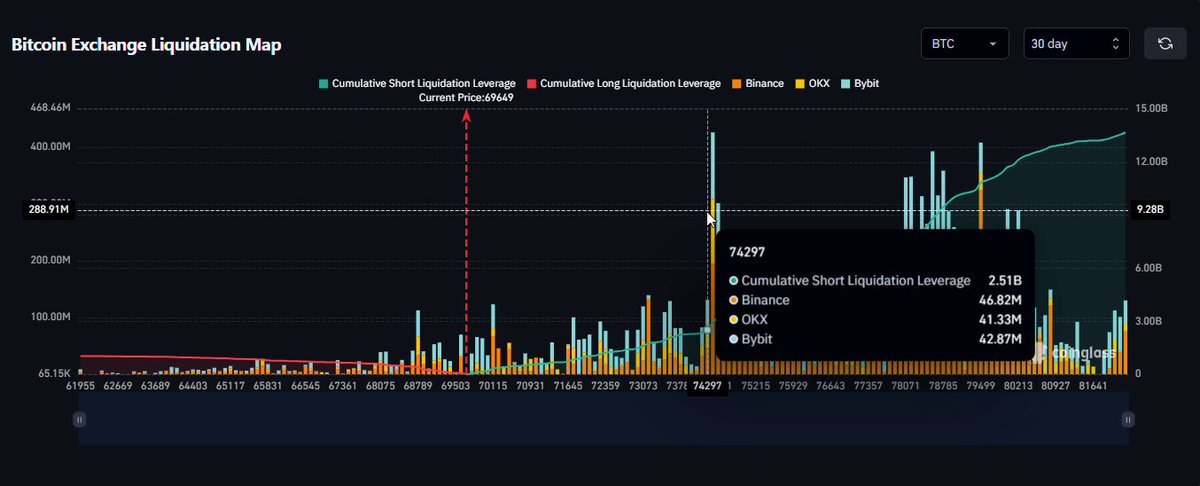Click left handle of range slider
Screen dimensions: 1200x486
78,421
